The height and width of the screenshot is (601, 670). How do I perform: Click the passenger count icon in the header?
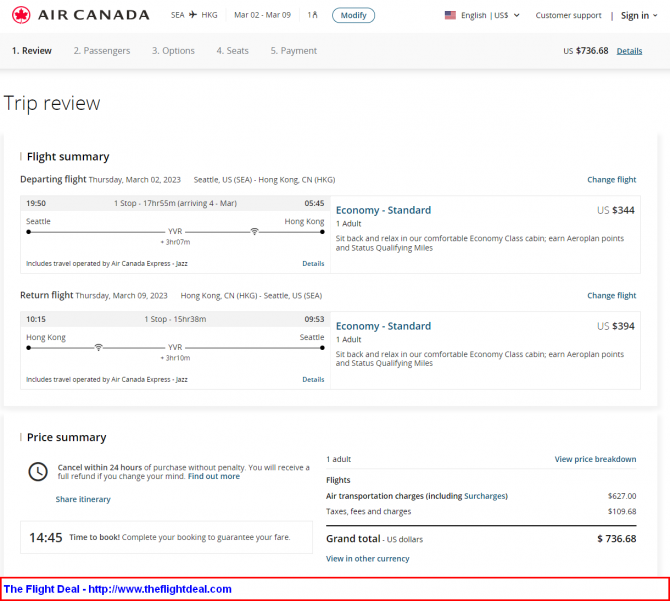(313, 15)
